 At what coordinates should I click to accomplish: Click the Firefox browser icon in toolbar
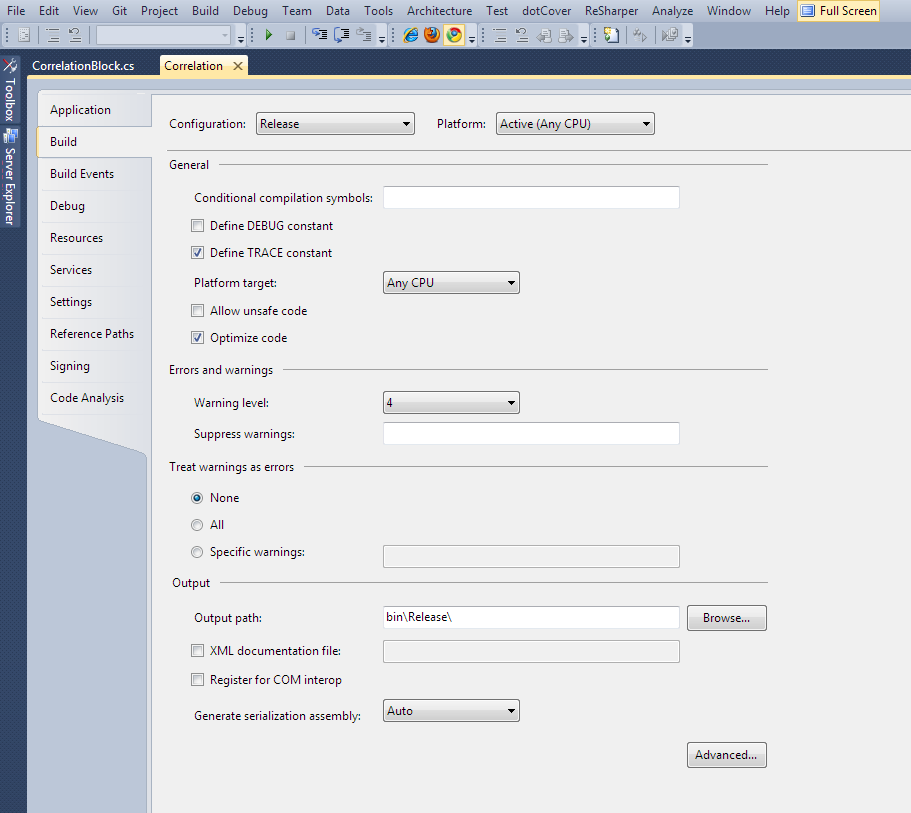click(x=432, y=35)
